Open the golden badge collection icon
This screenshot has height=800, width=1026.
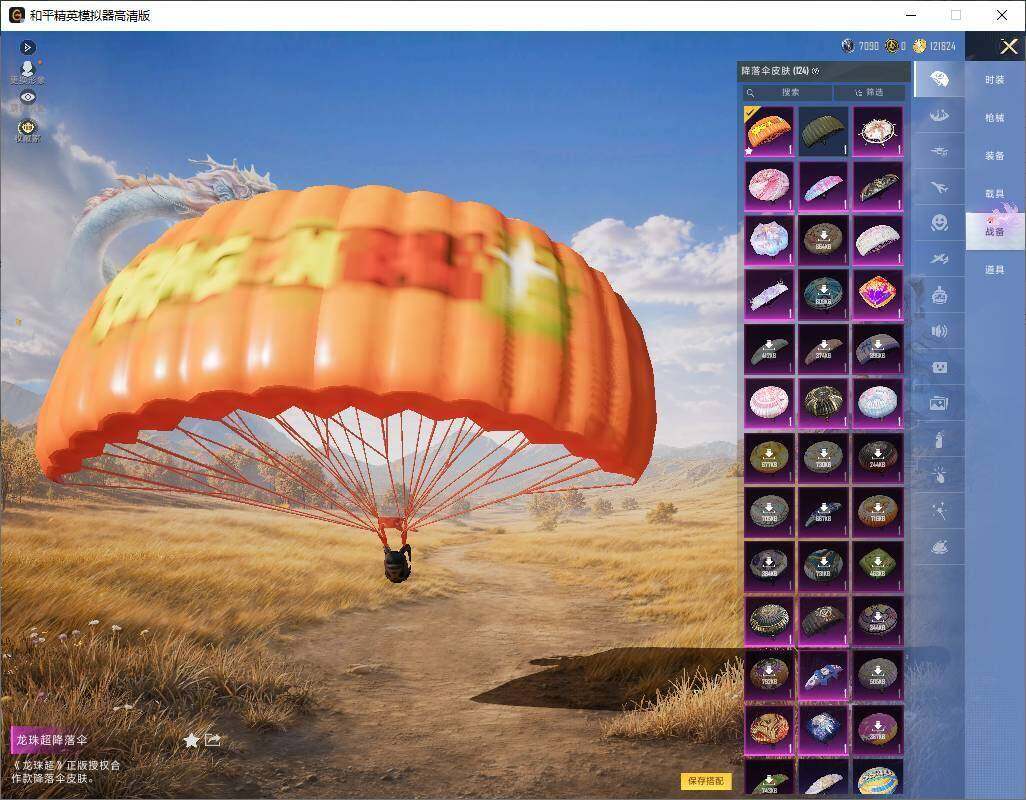coord(27,130)
